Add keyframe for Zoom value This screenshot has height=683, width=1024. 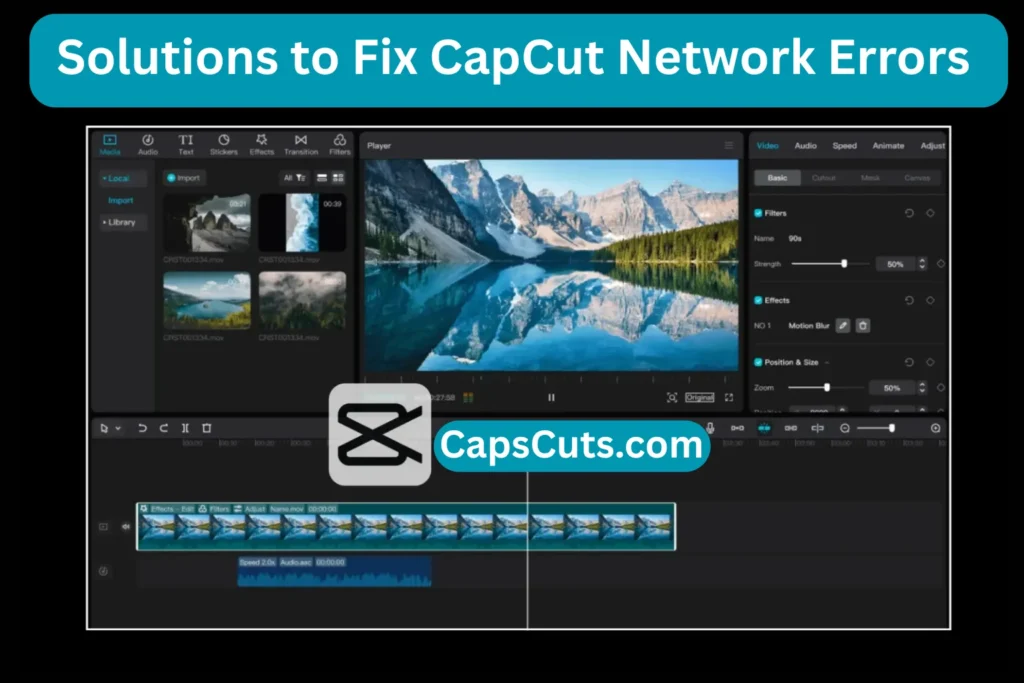(941, 387)
